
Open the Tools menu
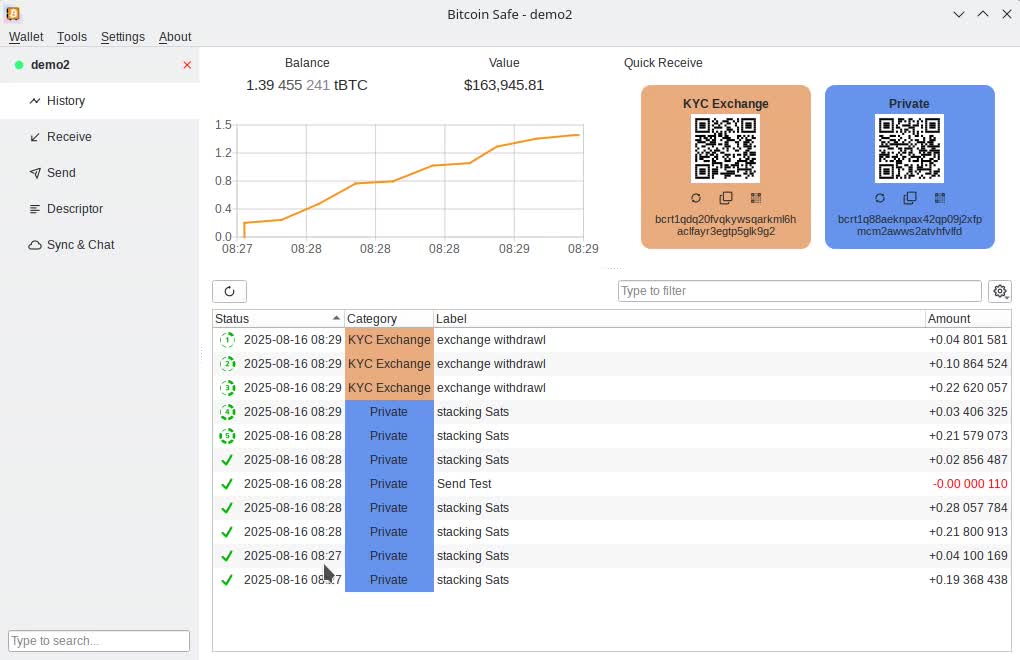tap(72, 37)
